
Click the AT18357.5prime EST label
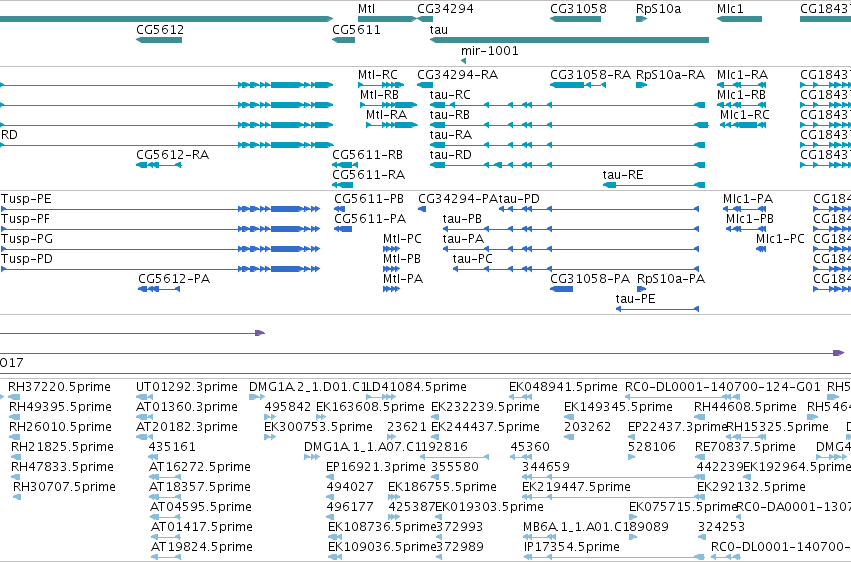click(200, 488)
